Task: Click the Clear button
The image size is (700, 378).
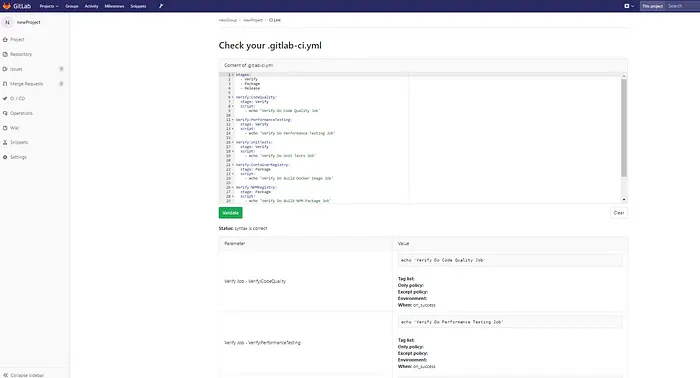Action: click(x=619, y=213)
